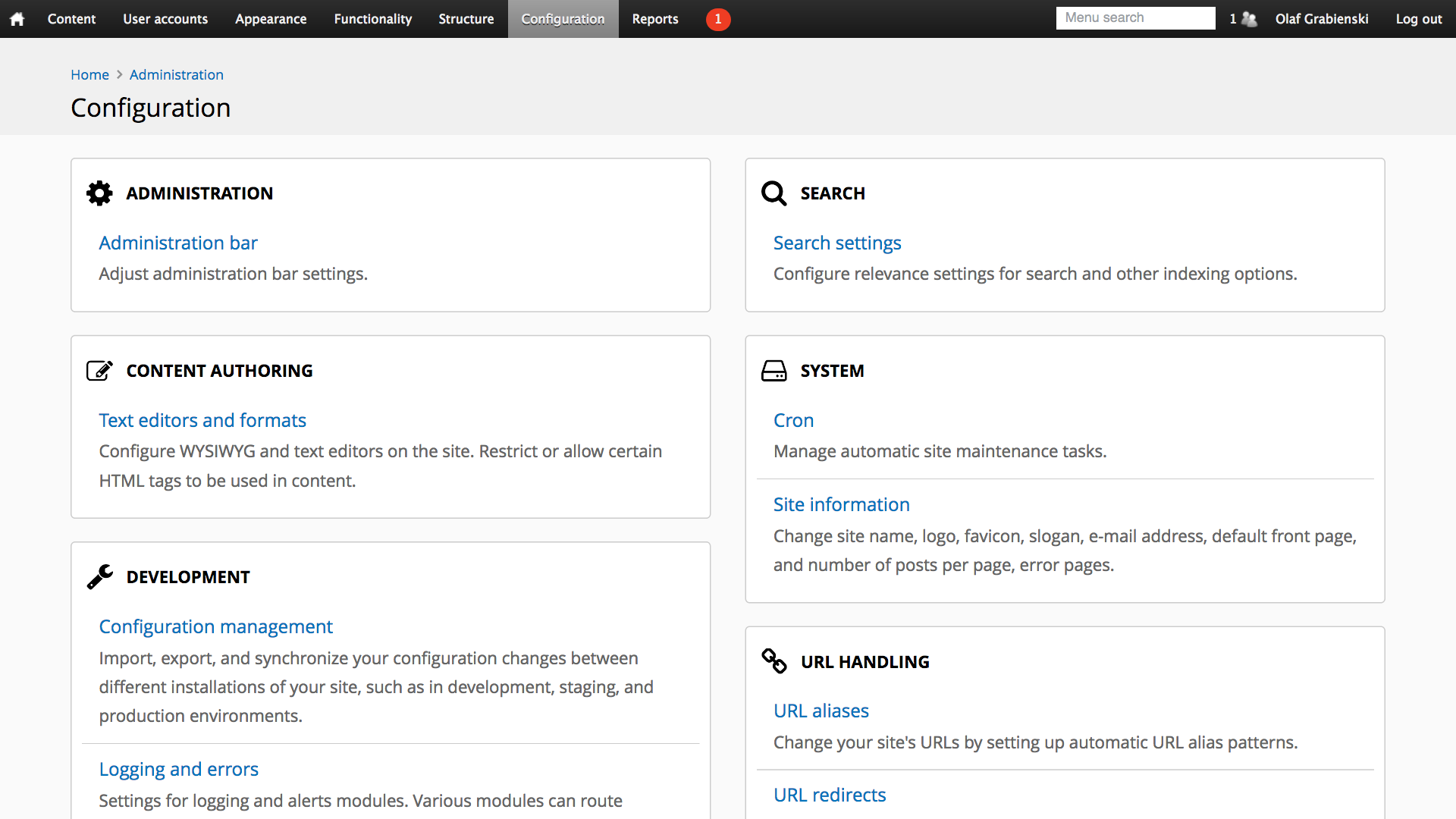Click the URL Handling chain icon

773,661
